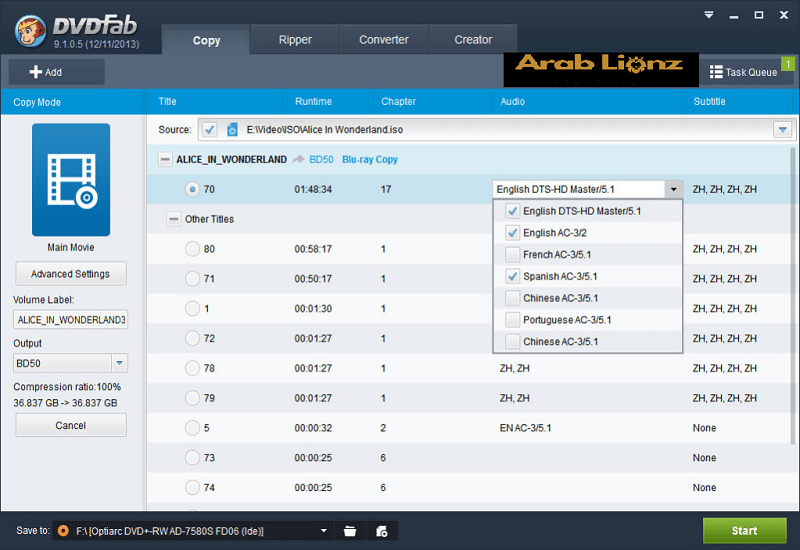Screen dimensions: 800x550
Task: Click the arrow icon next to ALICE_IN_WONDERLAND
Action: 298,160
